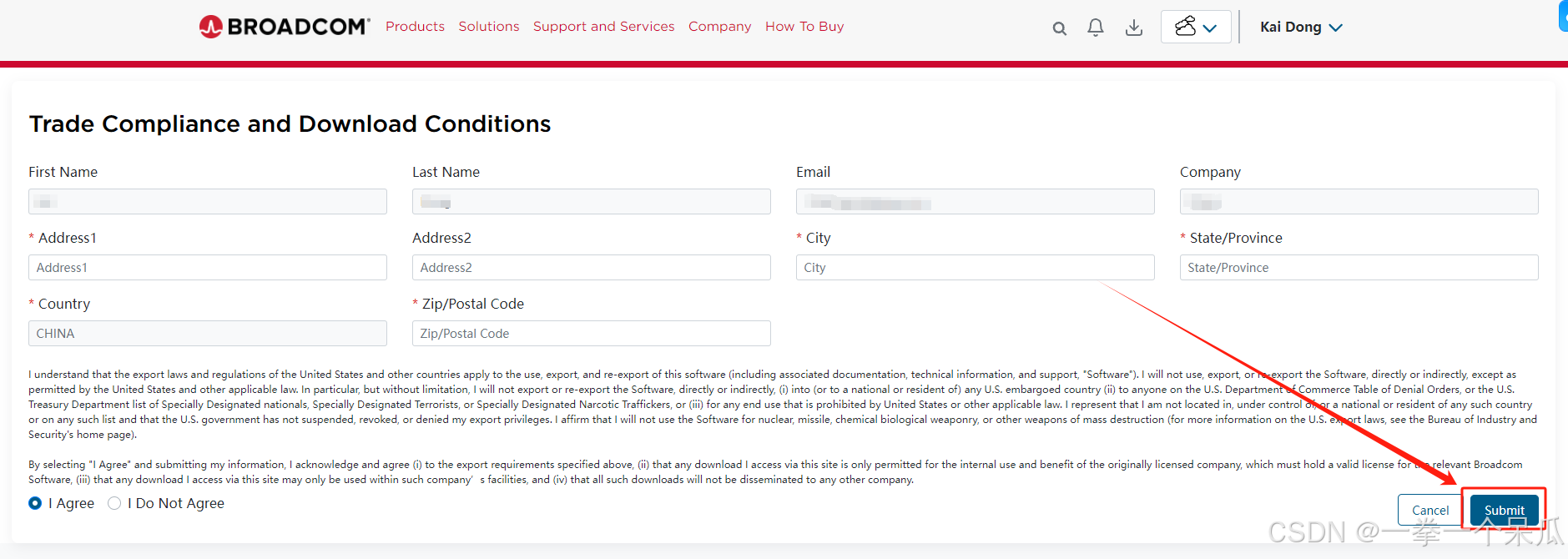The width and height of the screenshot is (1568, 559).
Task: Click the disabled First Name field
Action: coord(208,202)
